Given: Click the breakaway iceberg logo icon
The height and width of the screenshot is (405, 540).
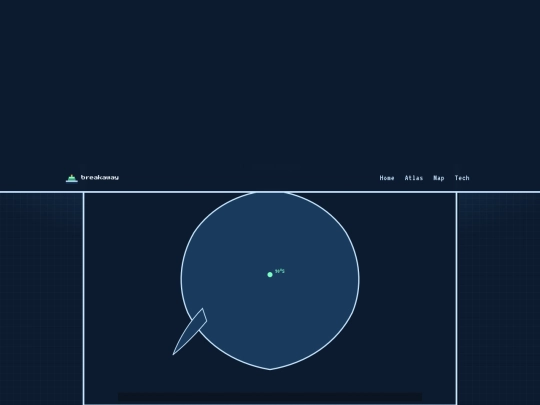Looking at the screenshot, I should (x=72, y=178).
